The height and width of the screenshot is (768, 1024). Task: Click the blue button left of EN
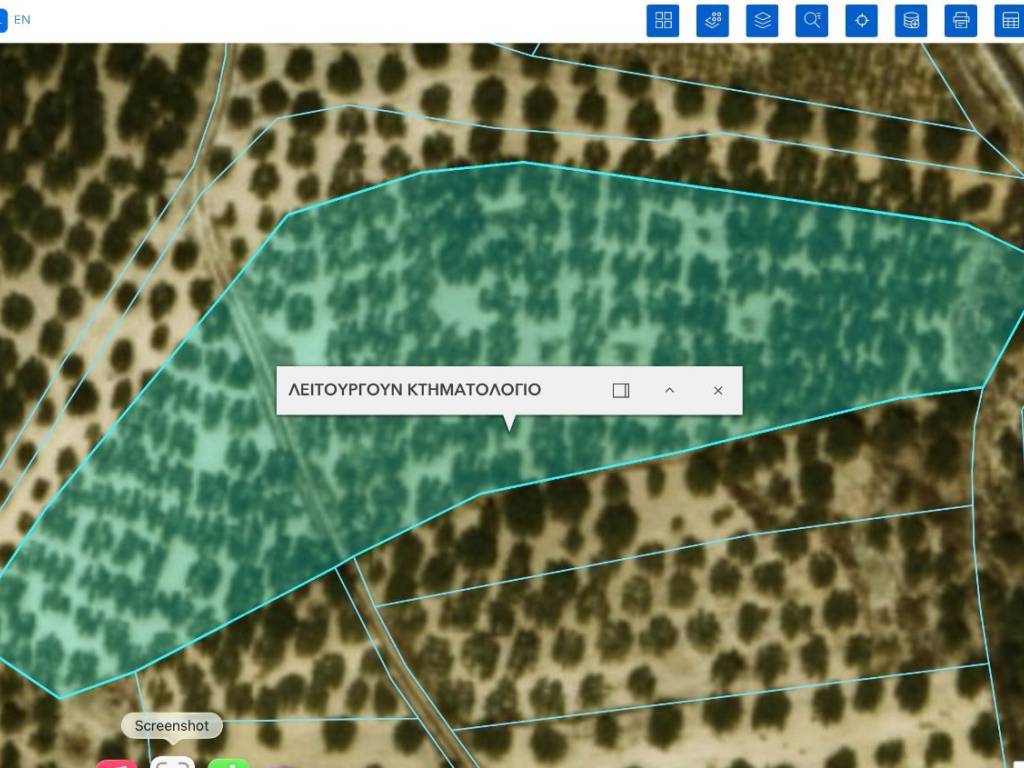pyautogui.click(x=2, y=20)
